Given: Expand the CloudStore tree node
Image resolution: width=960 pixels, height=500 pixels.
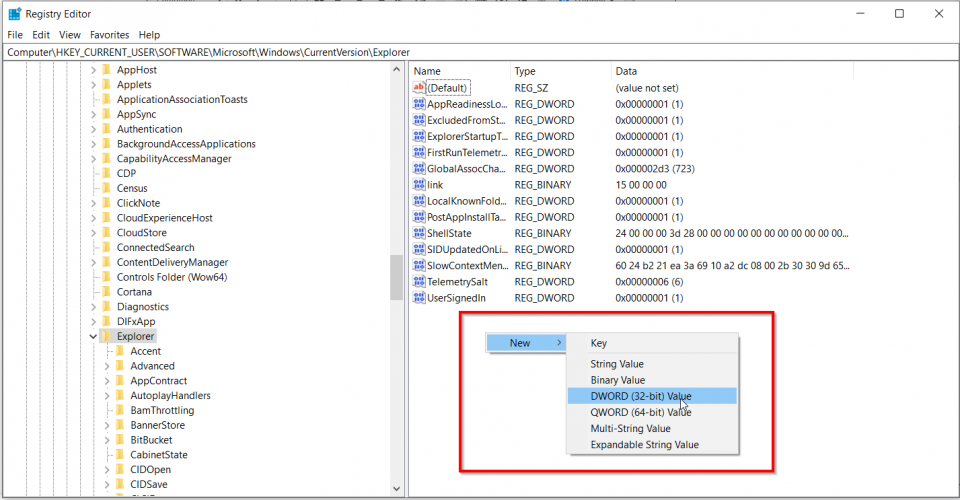Looking at the screenshot, I should pyautogui.click(x=93, y=233).
